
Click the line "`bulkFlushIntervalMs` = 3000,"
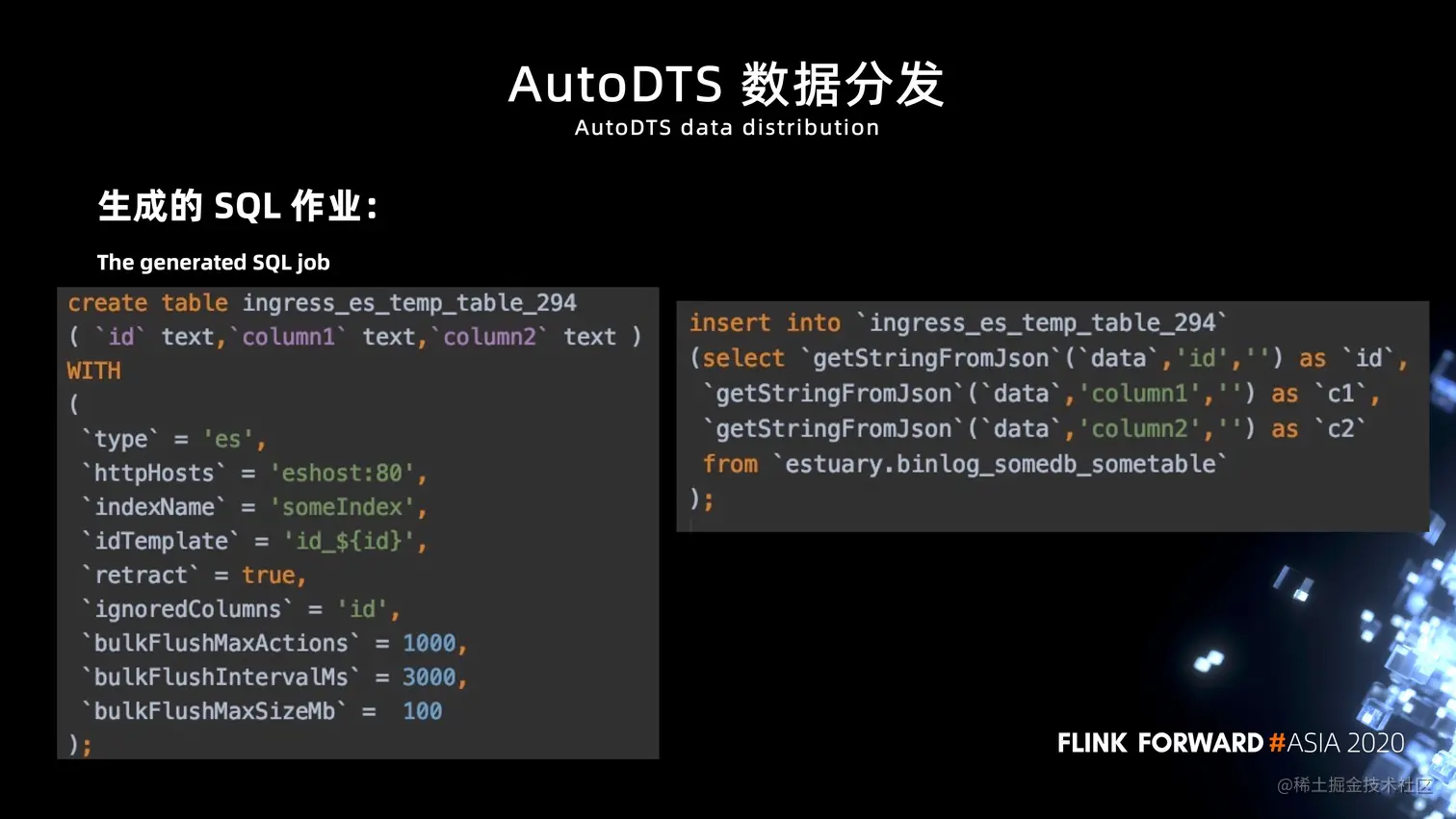(x=275, y=678)
